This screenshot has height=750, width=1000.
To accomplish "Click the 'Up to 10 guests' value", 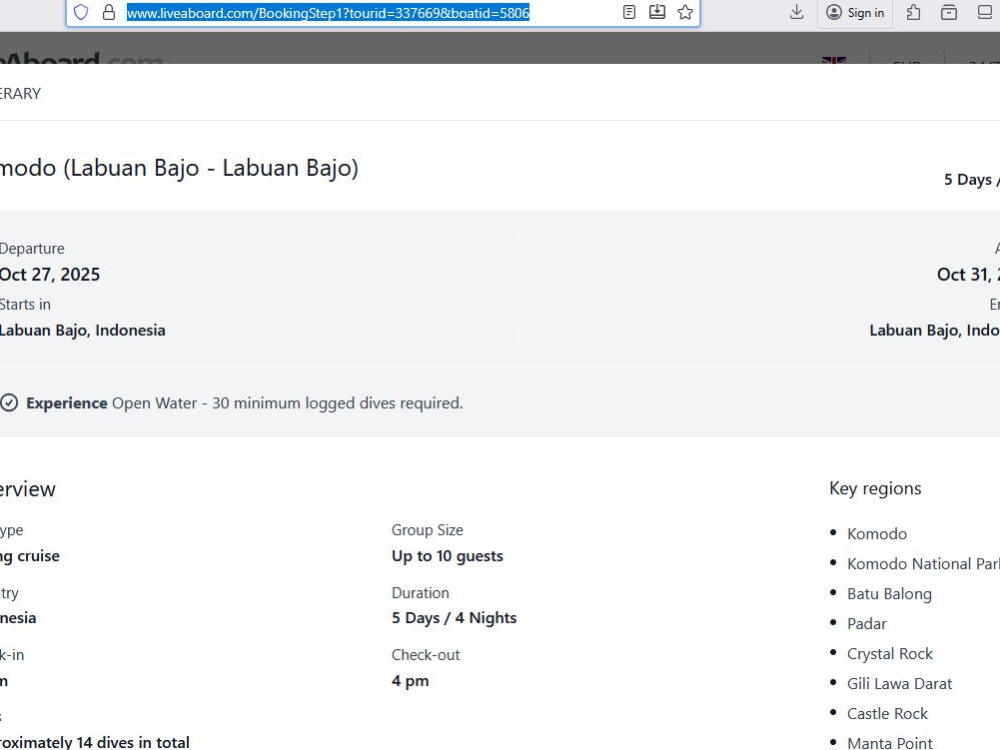I will pyautogui.click(x=447, y=556).
